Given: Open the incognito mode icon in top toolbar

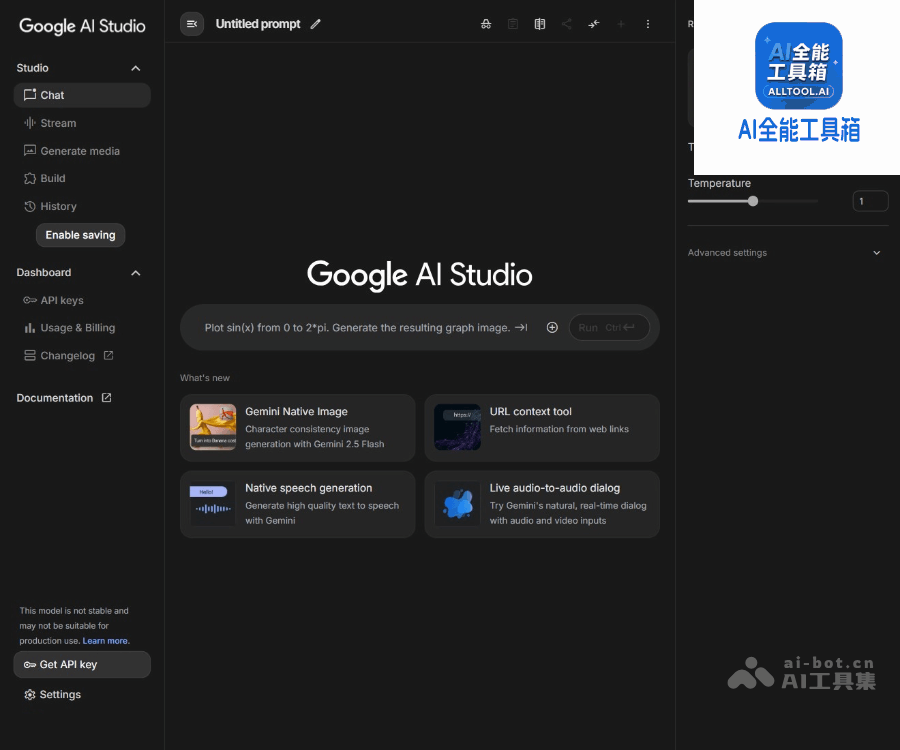Looking at the screenshot, I should click(x=486, y=24).
